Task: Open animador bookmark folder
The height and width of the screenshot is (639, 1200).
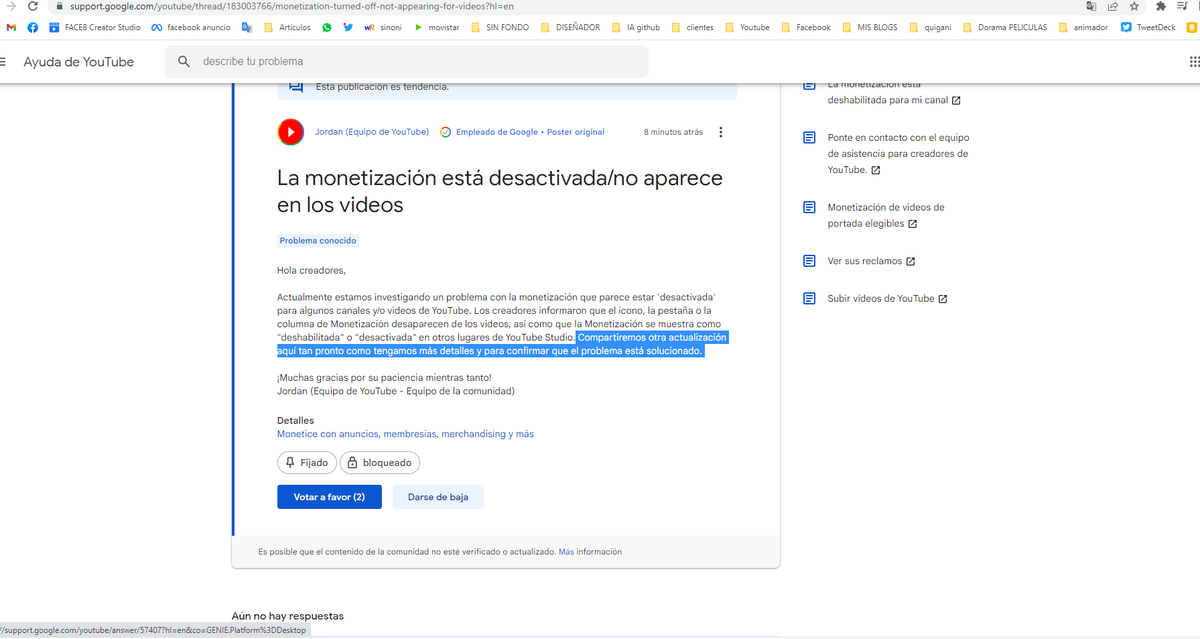Action: pos(1082,27)
